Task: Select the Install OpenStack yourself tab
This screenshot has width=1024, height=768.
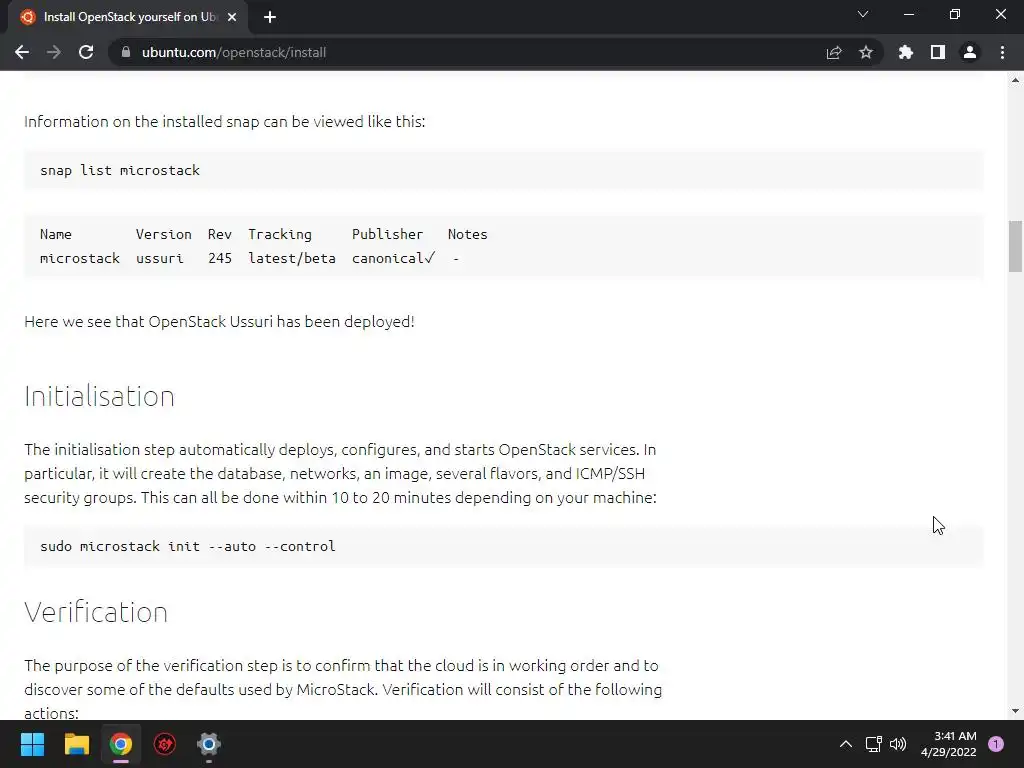Action: (x=128, y=17)
